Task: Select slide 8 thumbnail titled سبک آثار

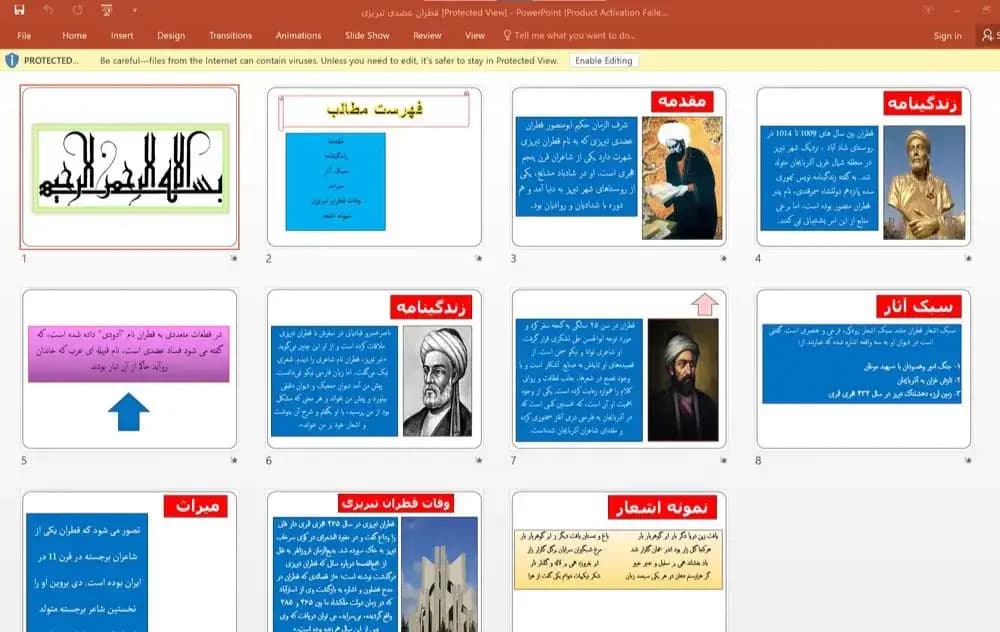Action: coord(864,369)
